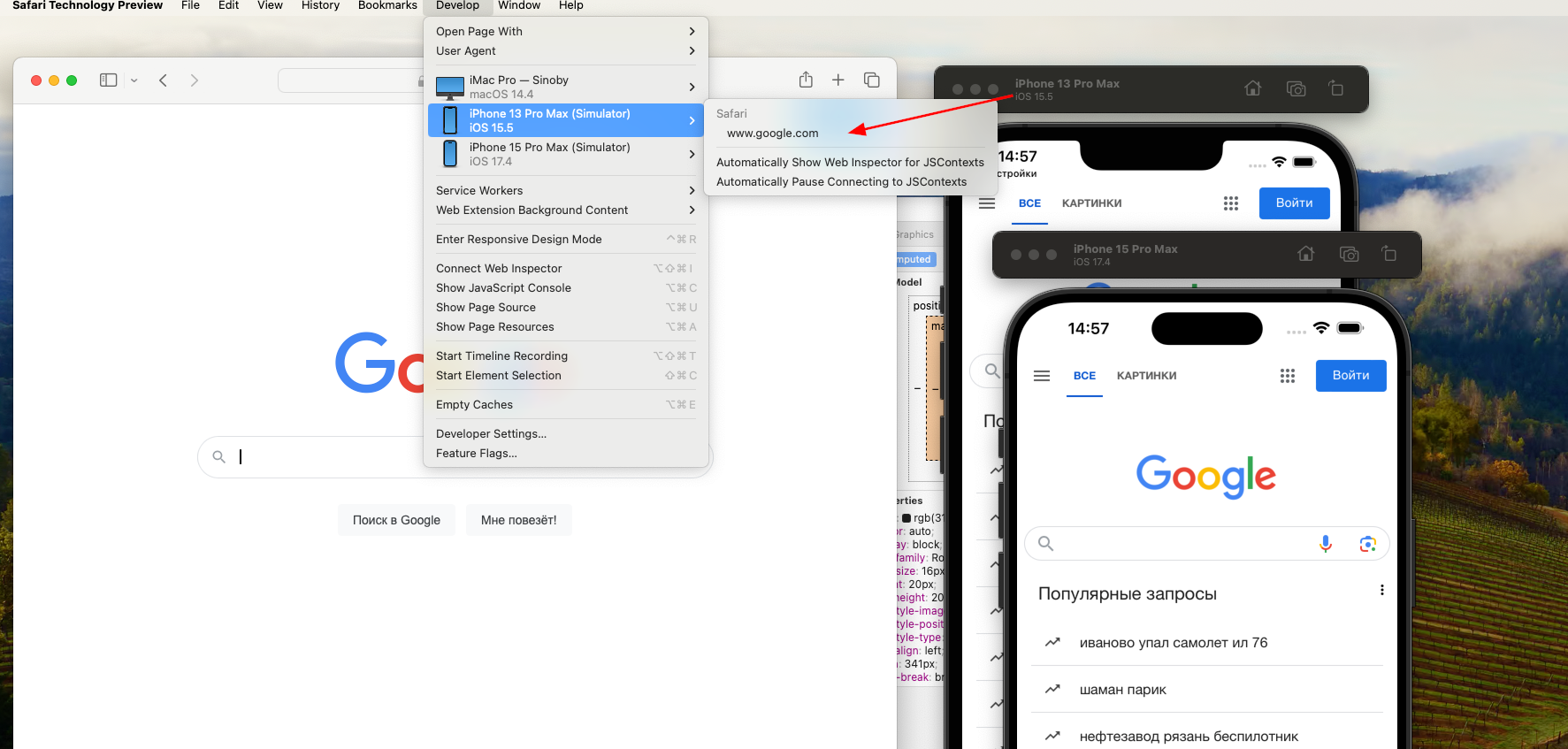The height and width of the screenshot is (749, 1568).
Task: Choose Enter Responsive Design Mode
Action: click(566, 239)
